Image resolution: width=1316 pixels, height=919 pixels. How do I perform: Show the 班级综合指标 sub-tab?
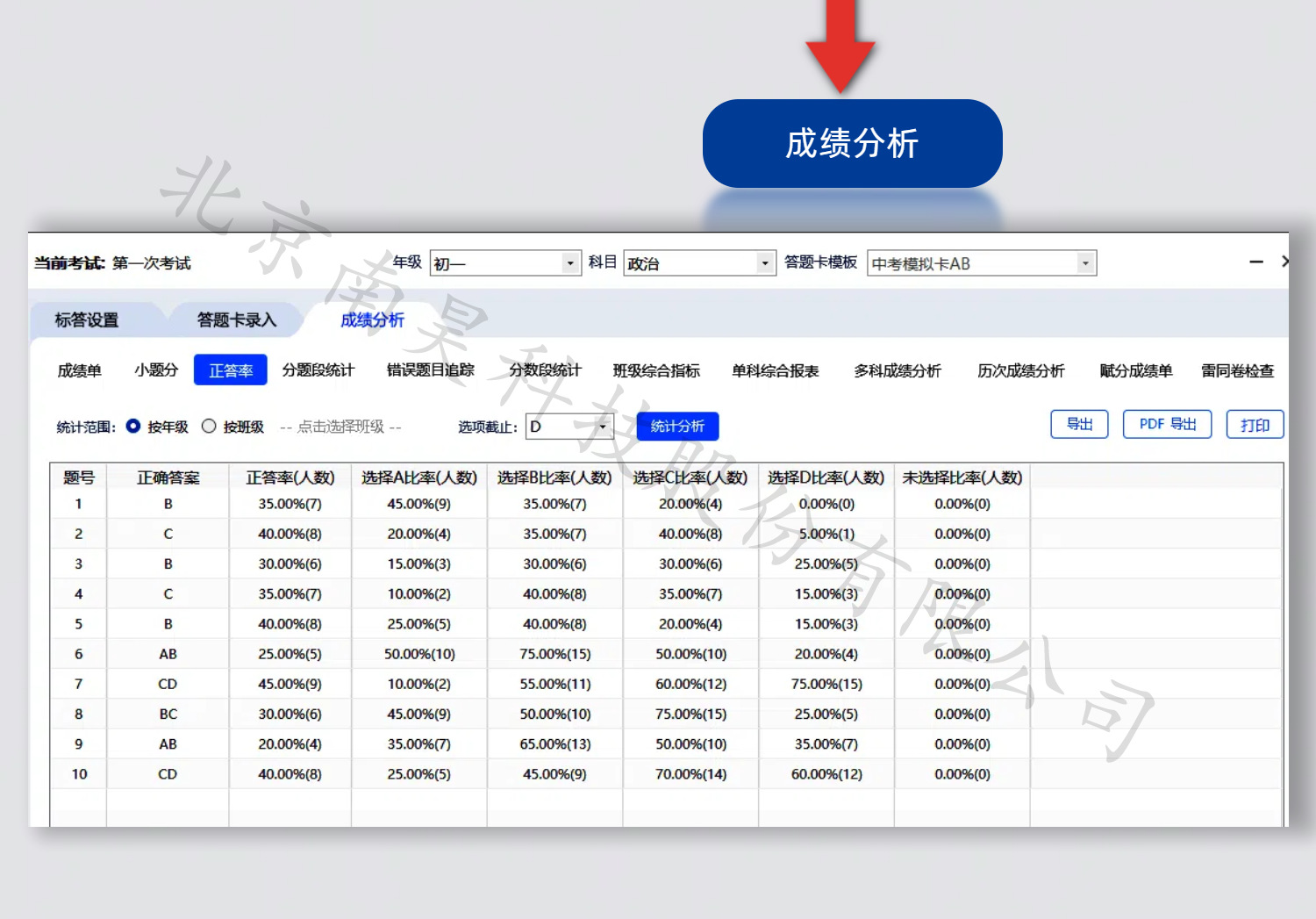coord(657,370)
